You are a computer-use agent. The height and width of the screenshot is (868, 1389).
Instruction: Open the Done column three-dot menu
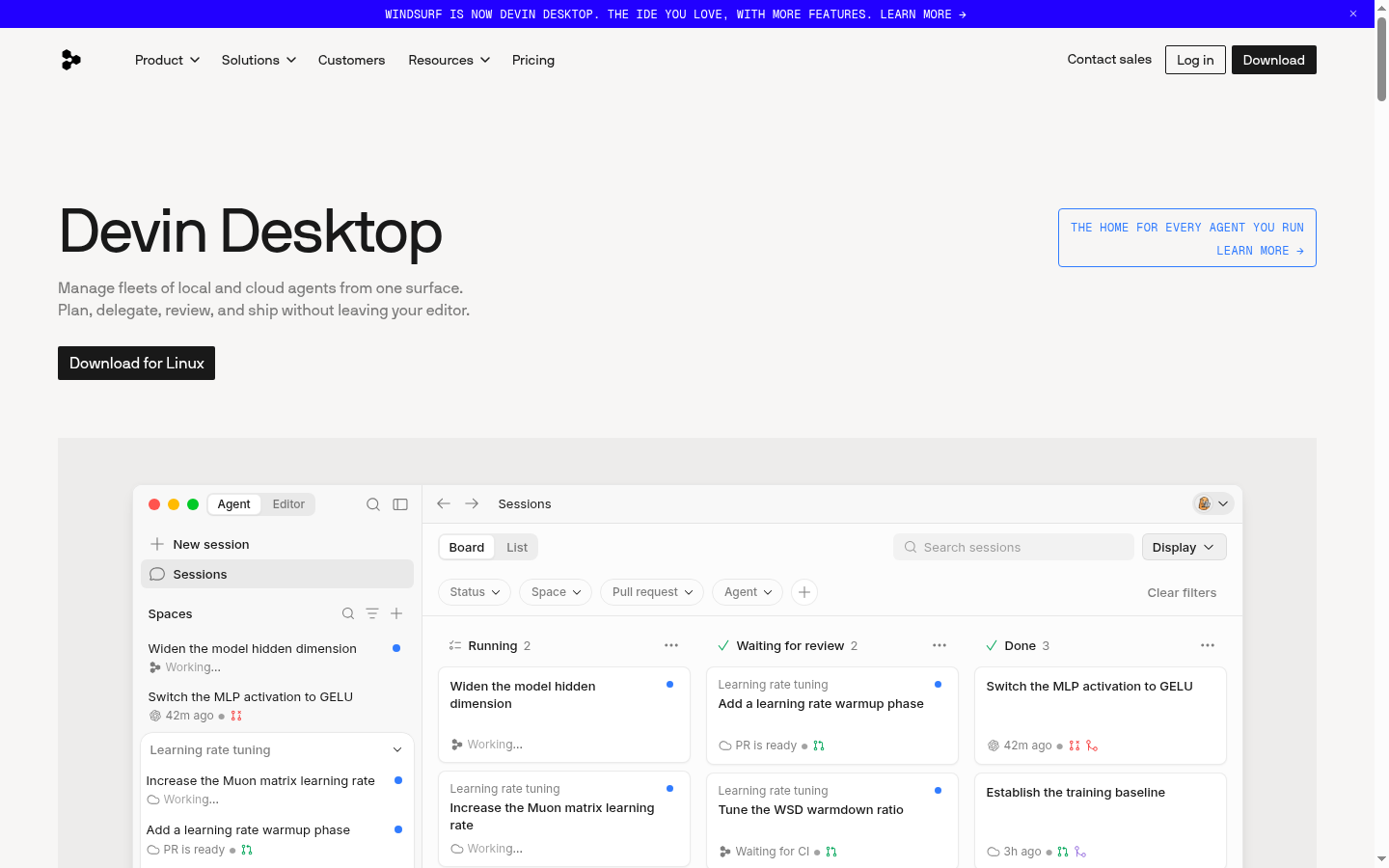click(x=1208, y=645)
